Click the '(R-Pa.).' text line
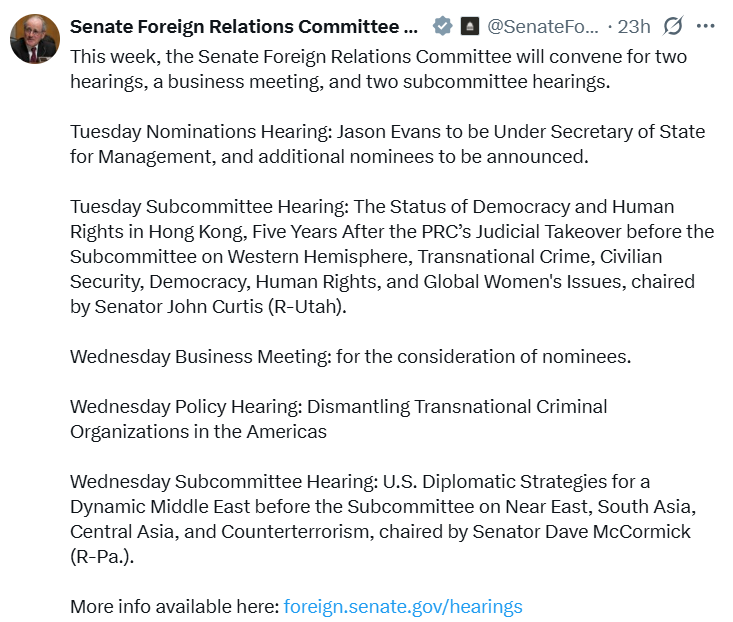Screen dimensions: 733x622 102,557
